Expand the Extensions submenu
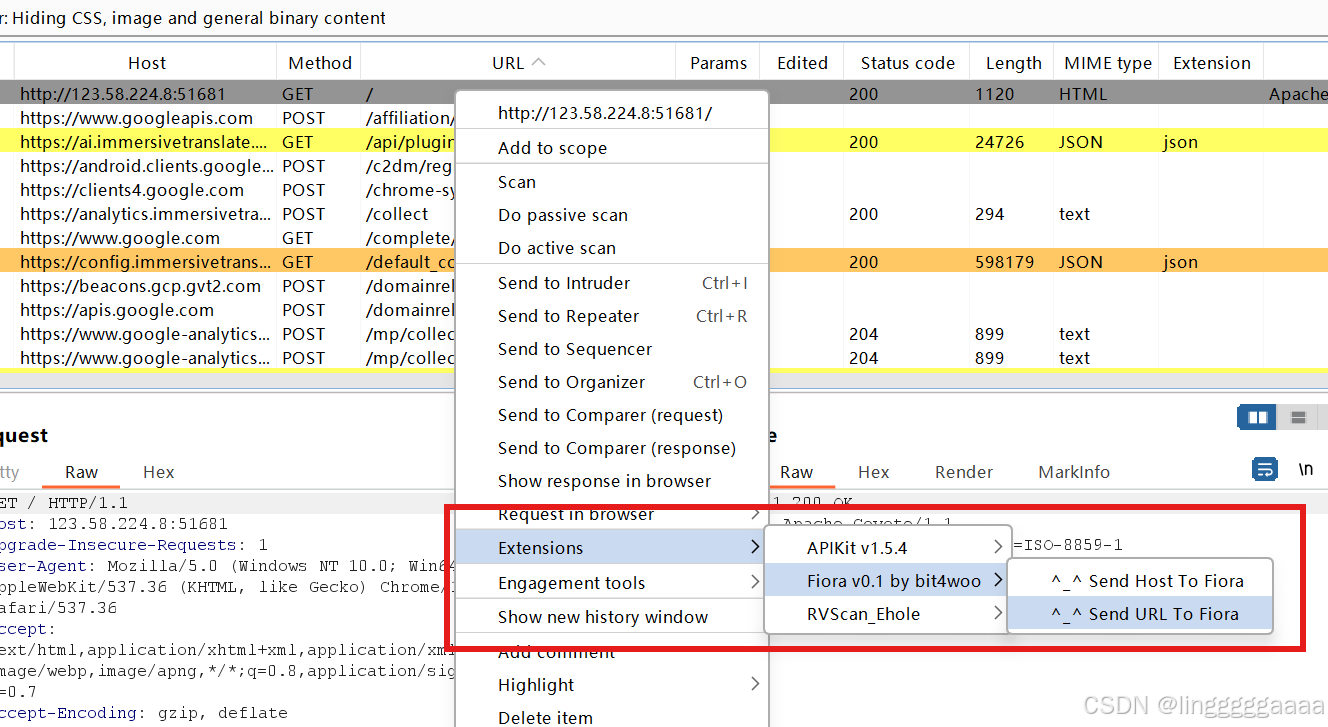Viewport: 1328px width, 727px height. click(612, 548)
